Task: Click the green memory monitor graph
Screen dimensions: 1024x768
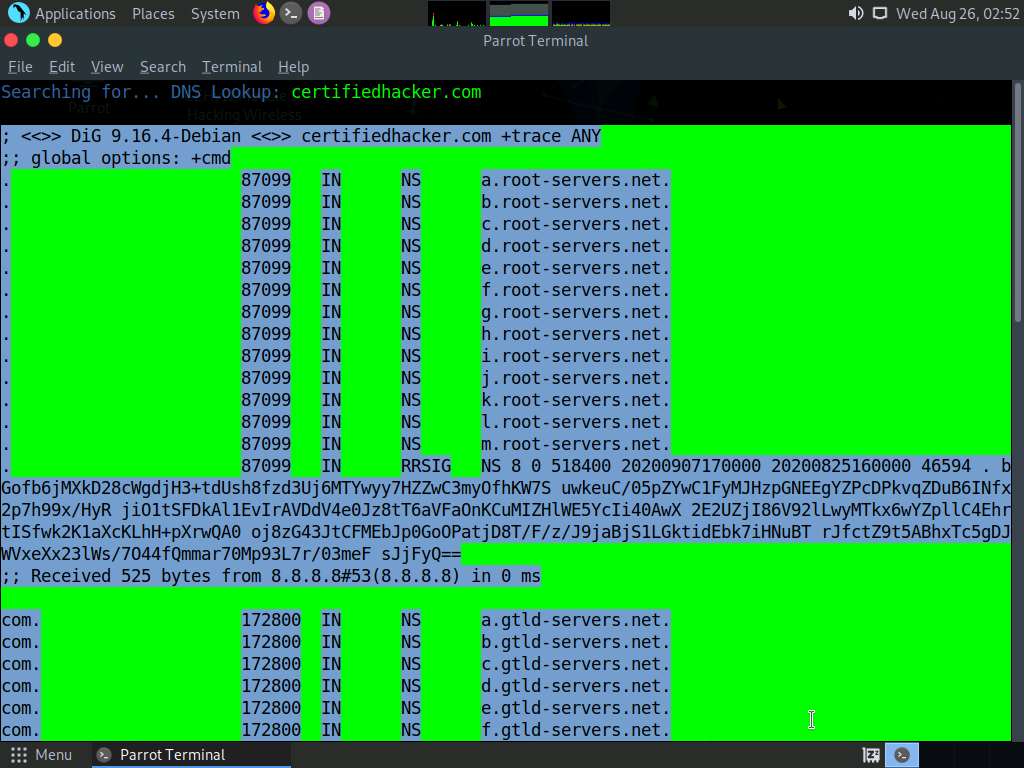Action: [x=519, y=14]
